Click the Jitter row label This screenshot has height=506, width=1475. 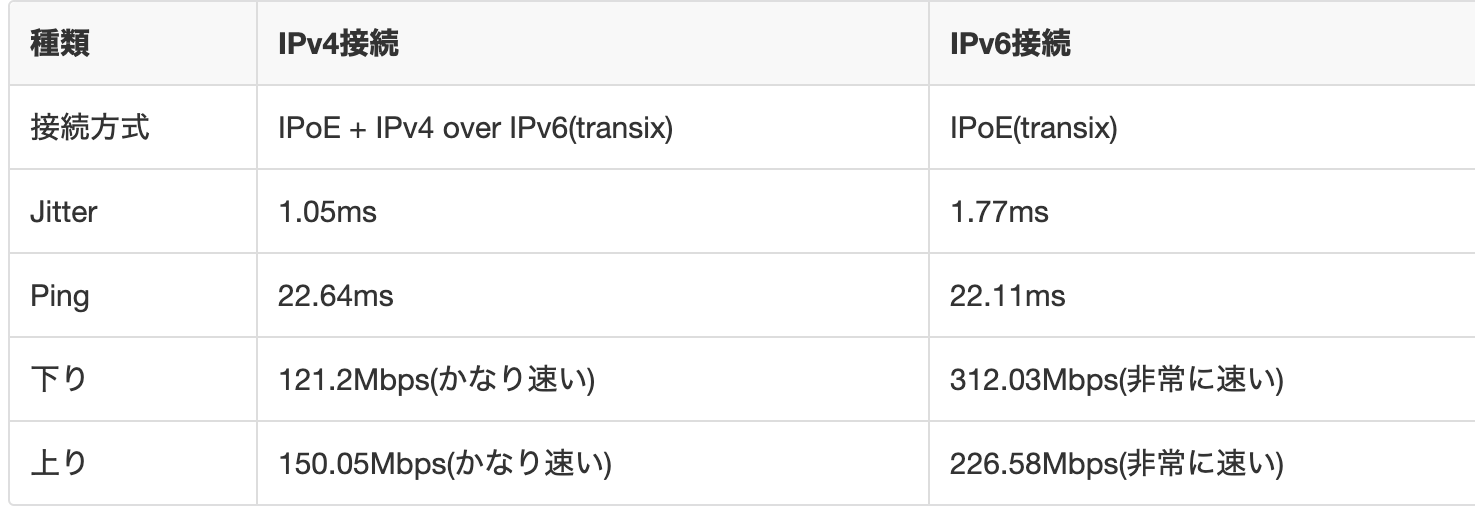(x=65, y=212)
